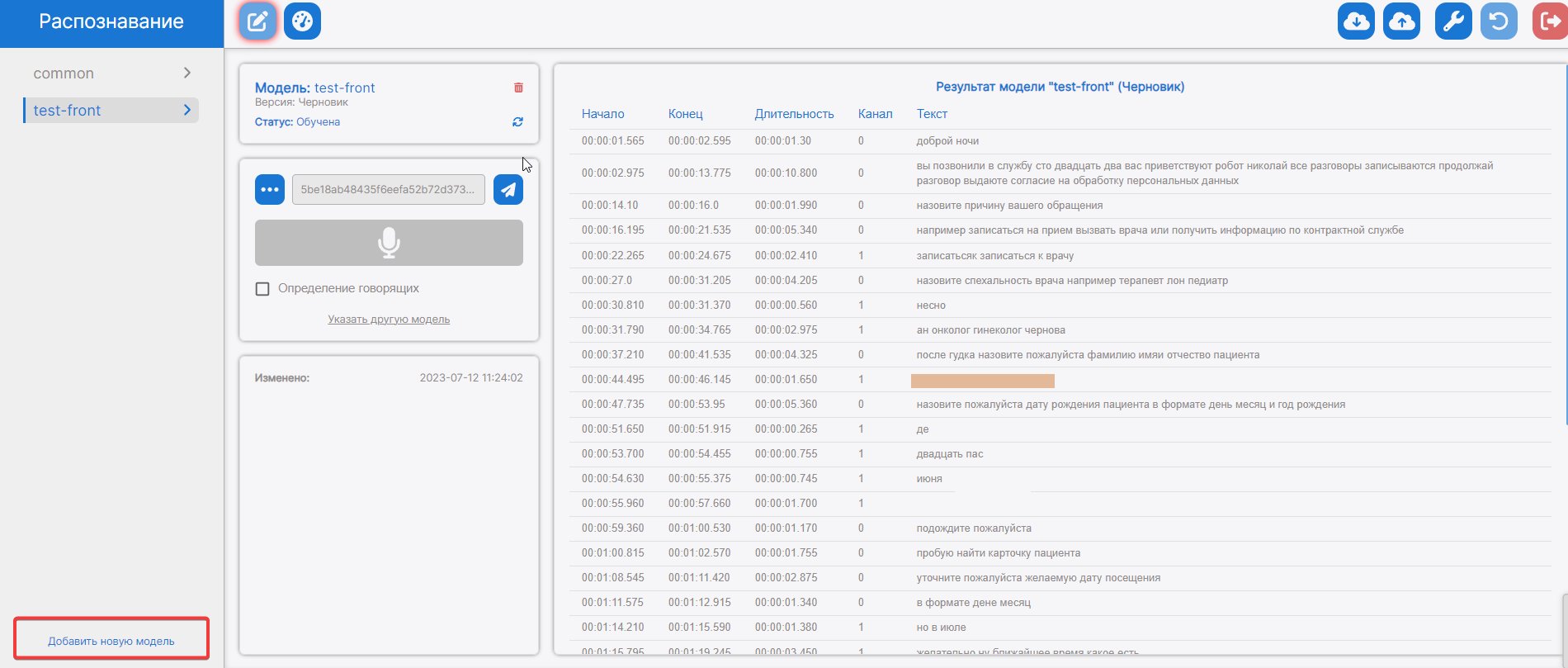Screen dimensions: 1568x668
Task: Click 'Добавить новую модель' link
Action: tap(111, 641)
